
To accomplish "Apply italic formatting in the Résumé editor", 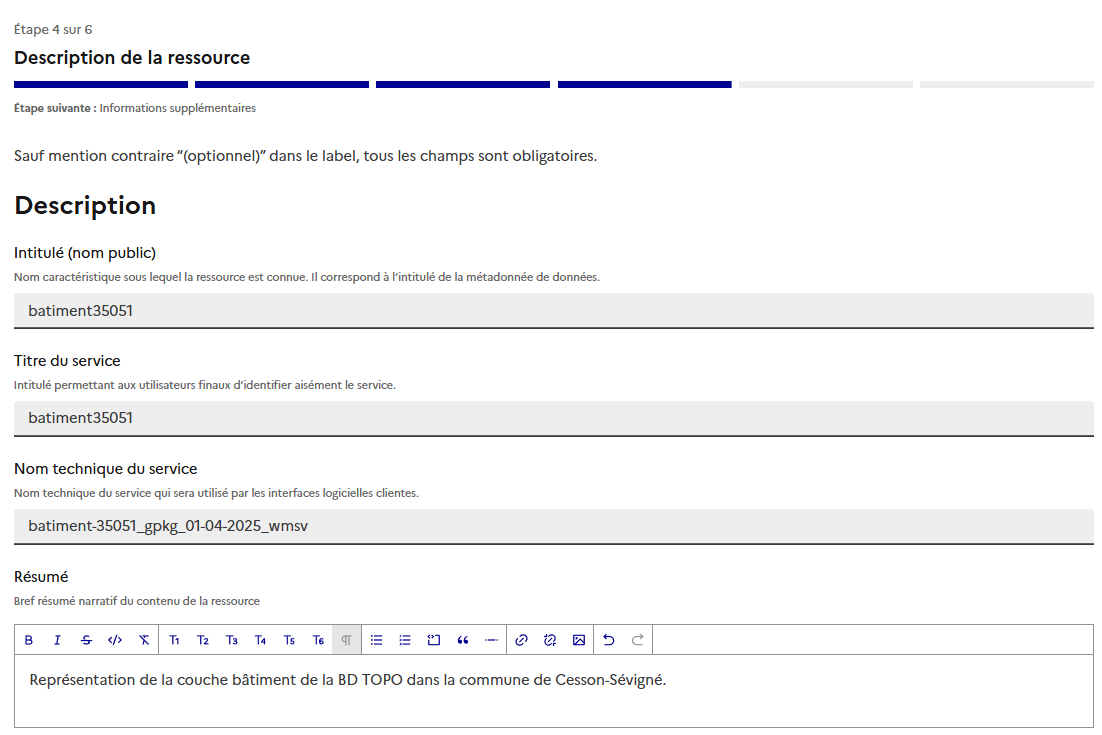I will click(57, 640).
